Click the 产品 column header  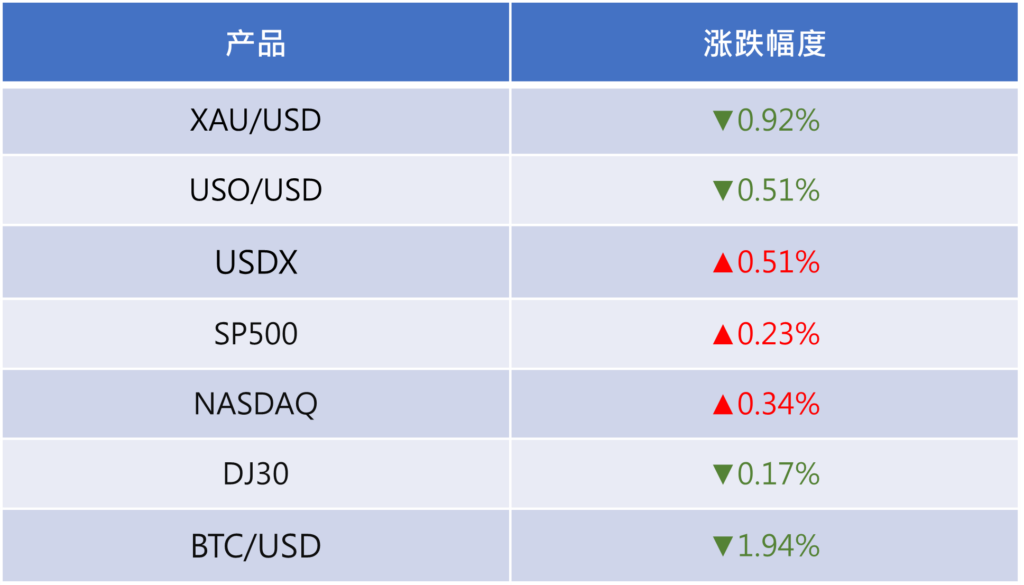click(255, 45)
